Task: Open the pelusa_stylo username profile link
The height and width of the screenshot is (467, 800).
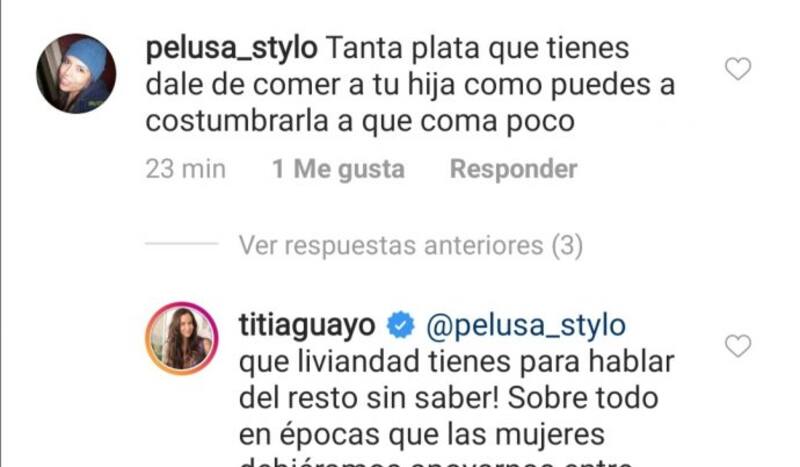Action: (232, 48)
